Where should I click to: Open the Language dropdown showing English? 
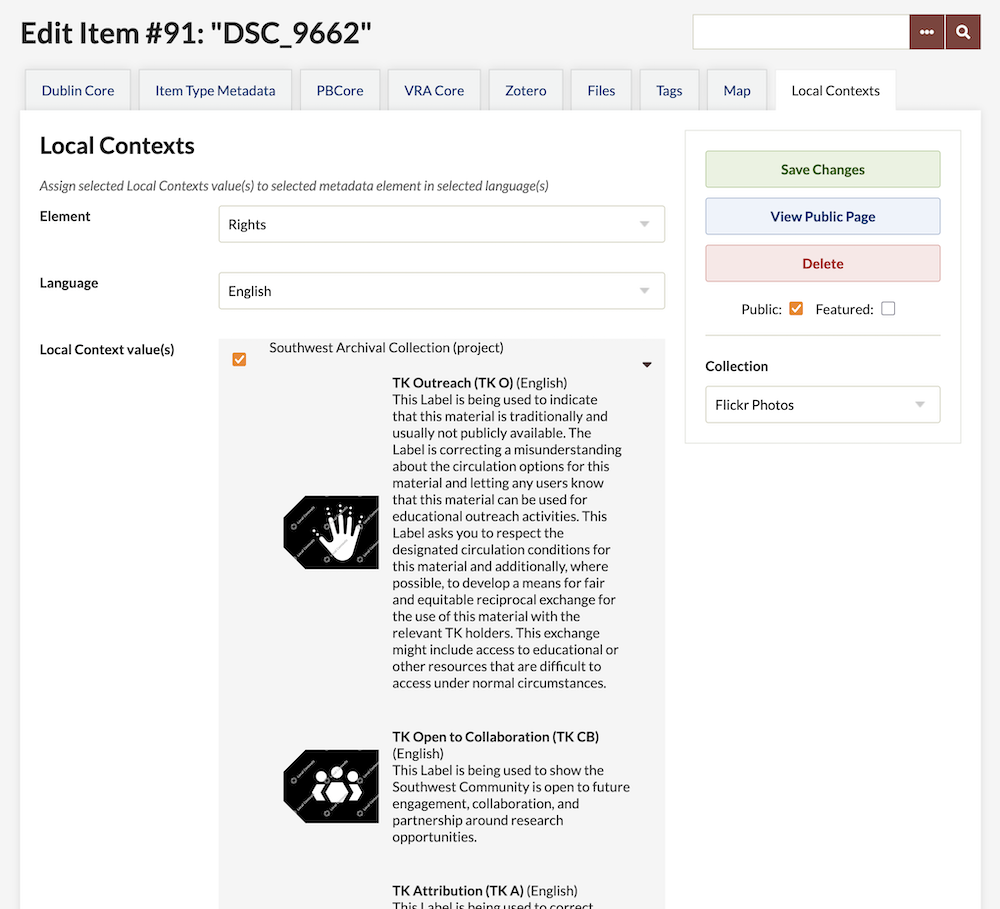[441, 291]
